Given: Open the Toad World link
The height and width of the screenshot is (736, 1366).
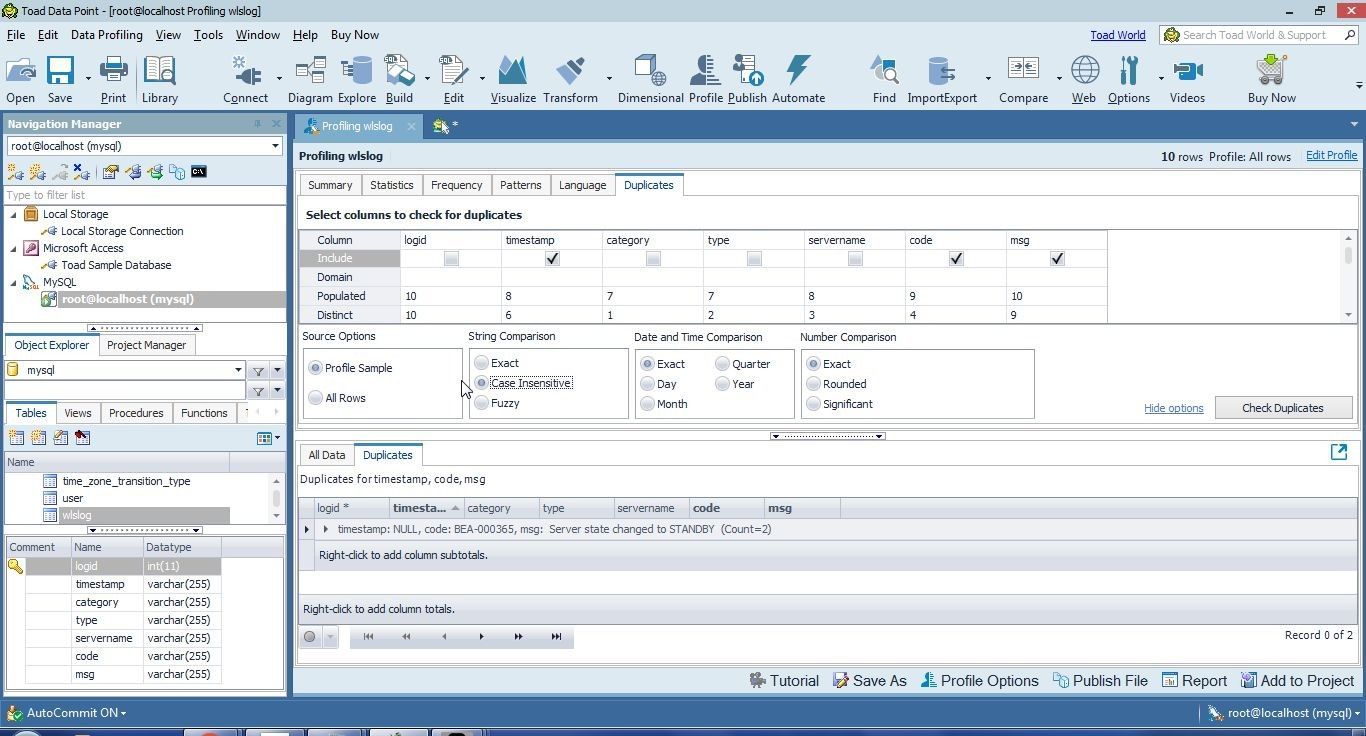Looking at the screenshot, I should click(x=1118, y=35).
